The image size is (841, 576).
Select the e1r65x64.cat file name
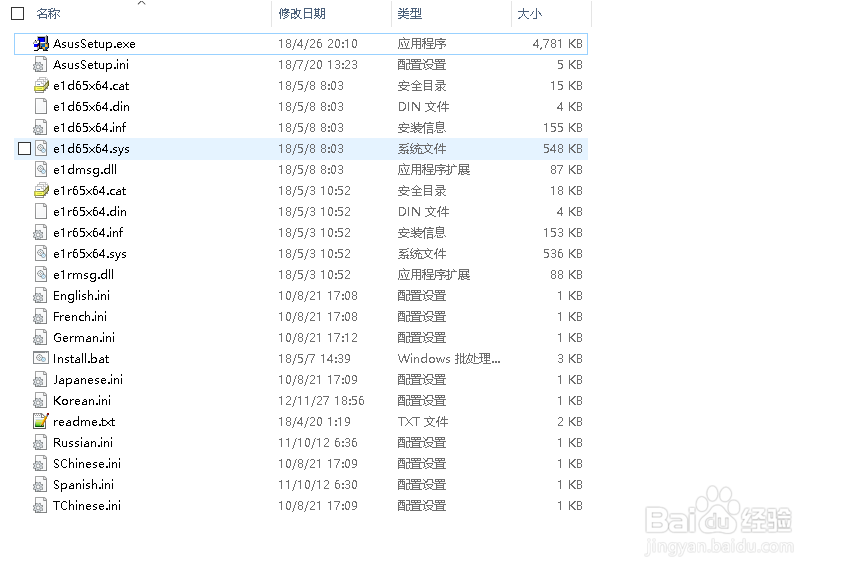[90, 190]
